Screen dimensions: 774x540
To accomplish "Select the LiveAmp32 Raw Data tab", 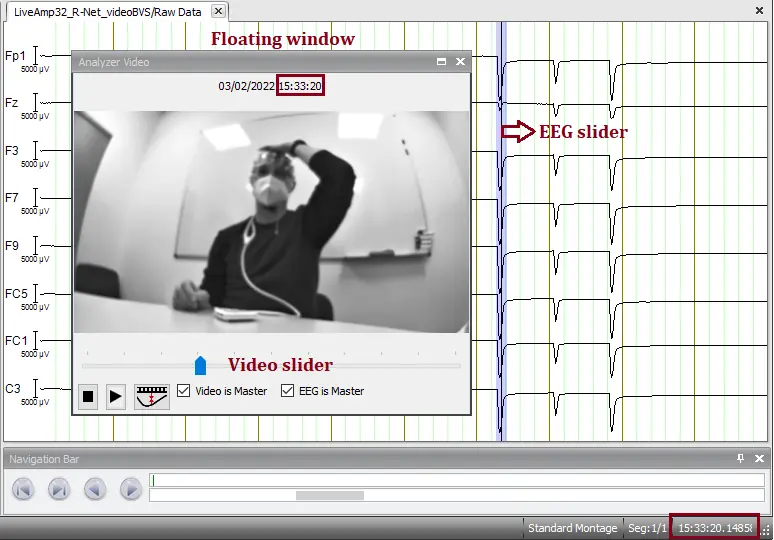I will pyautogui.click(x=108, y=12).
